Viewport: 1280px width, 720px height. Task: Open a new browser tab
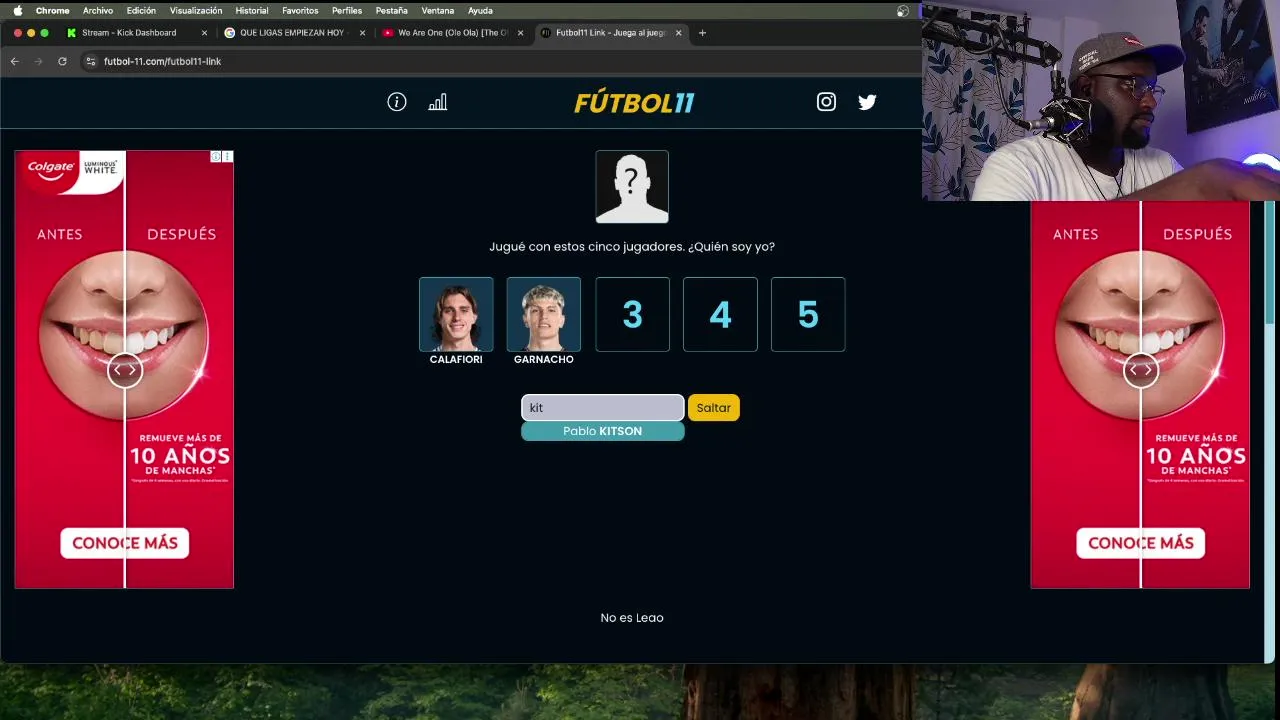point(702,33)
